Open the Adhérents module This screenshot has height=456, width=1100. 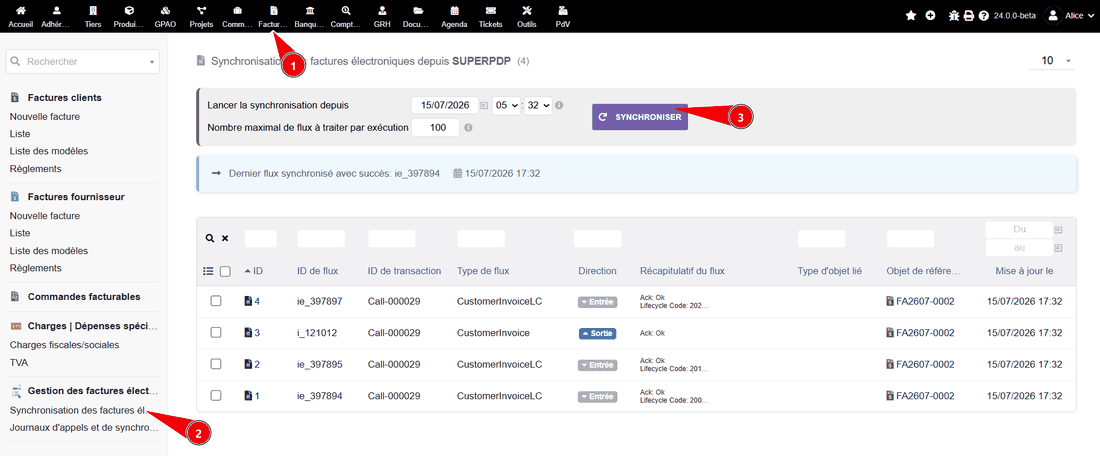(56, 17)
